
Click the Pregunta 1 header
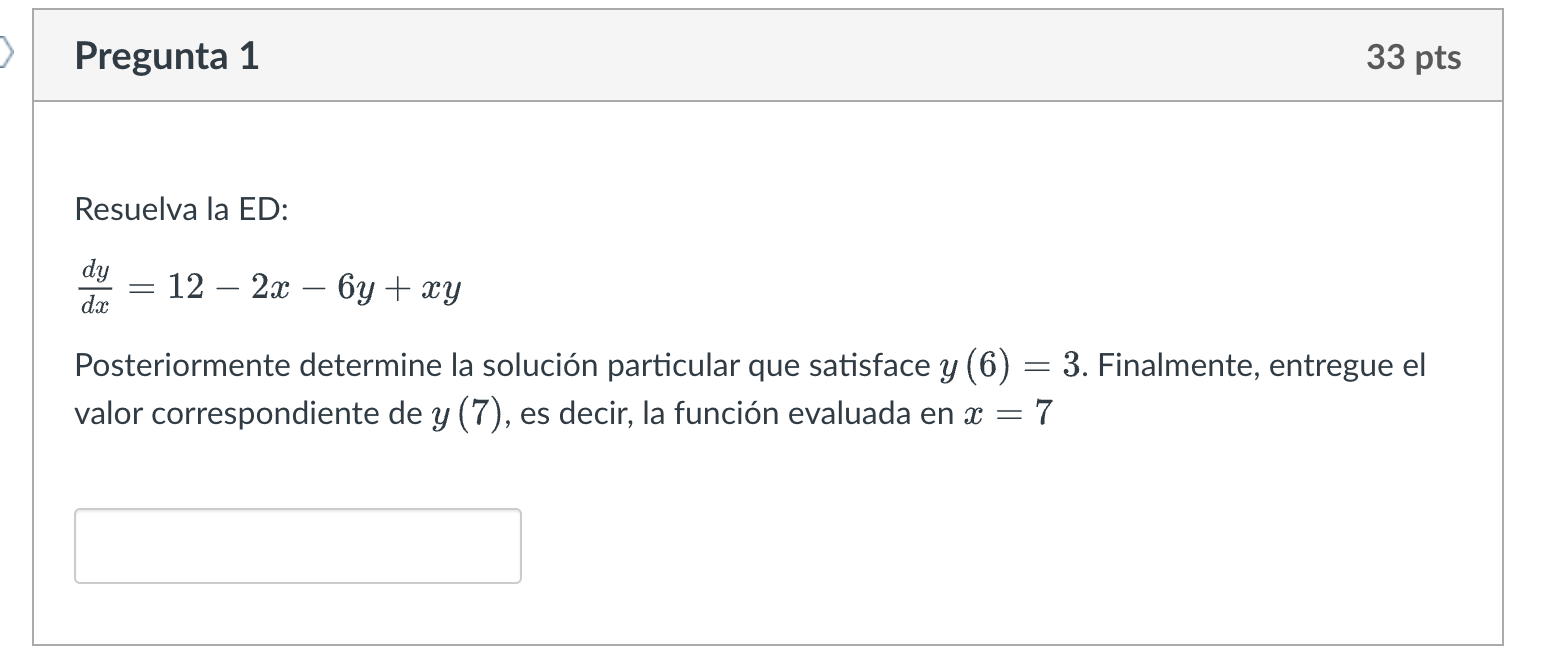tap(165, 57)
